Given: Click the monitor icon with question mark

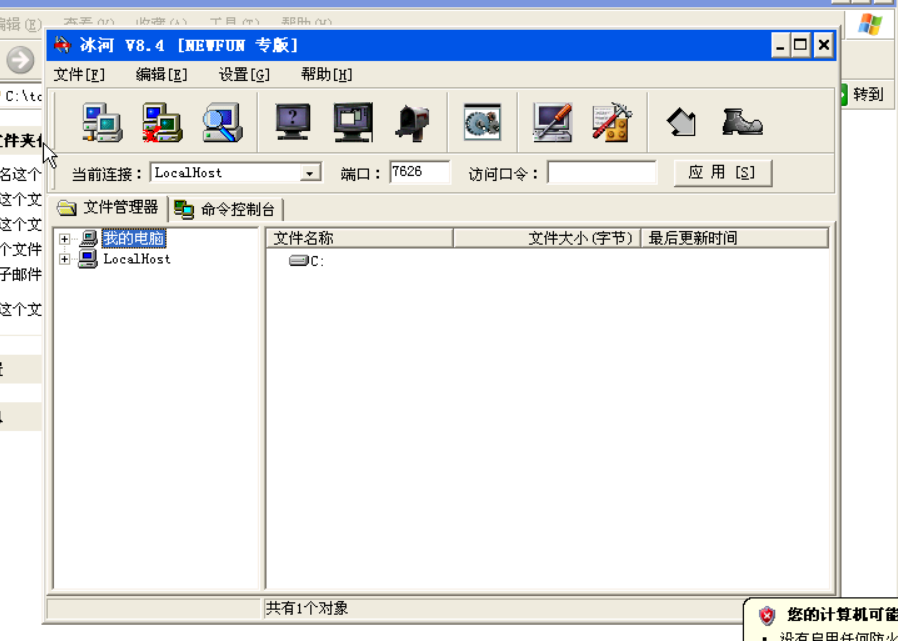Looking at the screenshot, I should [x=293, y=122].
